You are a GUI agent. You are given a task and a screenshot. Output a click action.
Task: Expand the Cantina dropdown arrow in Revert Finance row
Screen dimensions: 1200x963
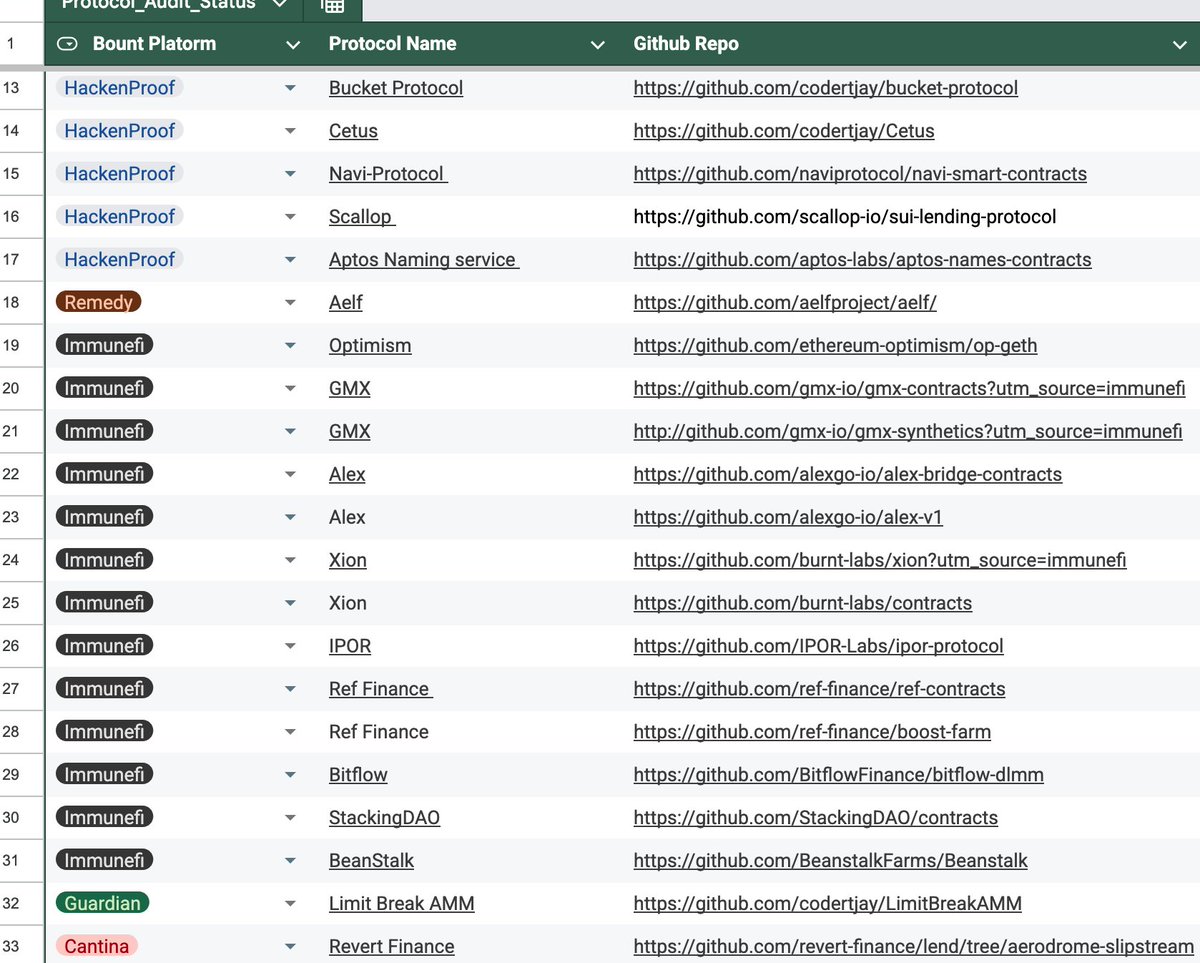point(290,948)
